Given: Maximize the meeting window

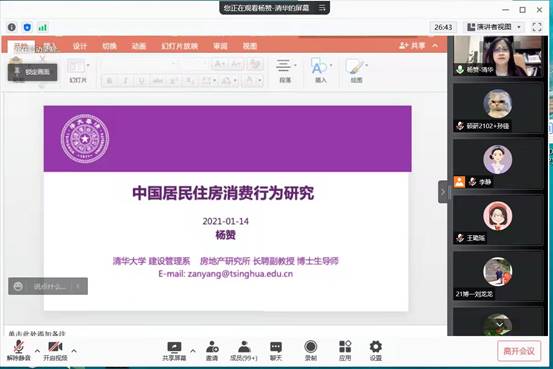Looking at the screenshot, I should click(x=522, y=10).
